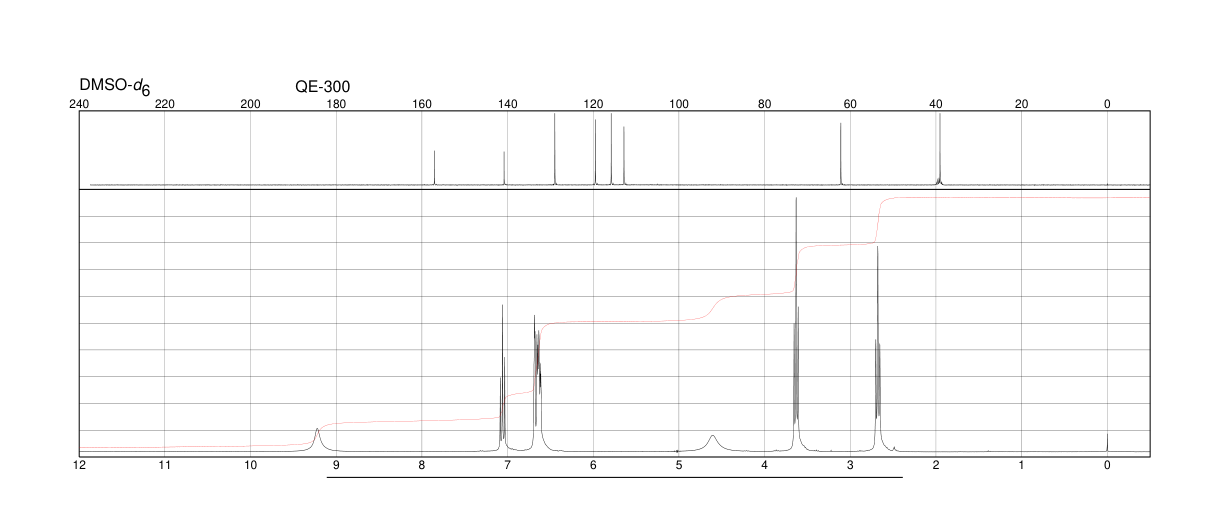This screenshot has width=1224, height=528.
Task: Click the 2 ppm label on proton axis
Action: (x=936, y=465)
